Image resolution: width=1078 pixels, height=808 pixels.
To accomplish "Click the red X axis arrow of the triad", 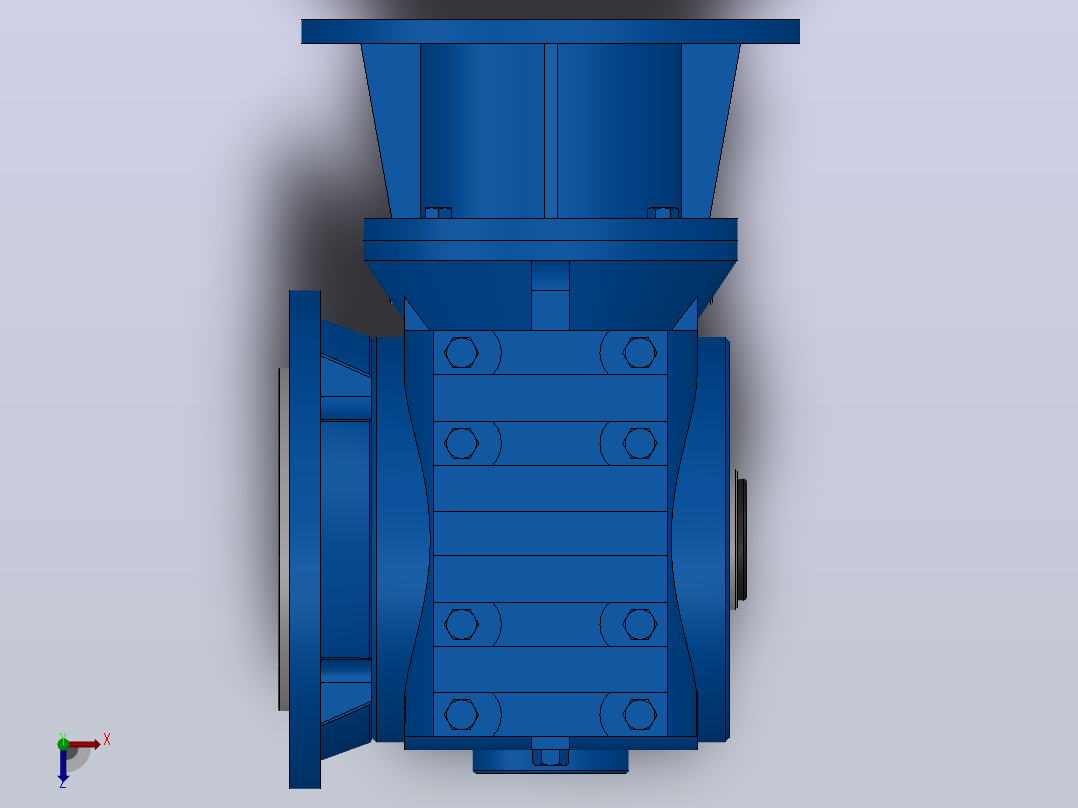I will tap(85, 745).
